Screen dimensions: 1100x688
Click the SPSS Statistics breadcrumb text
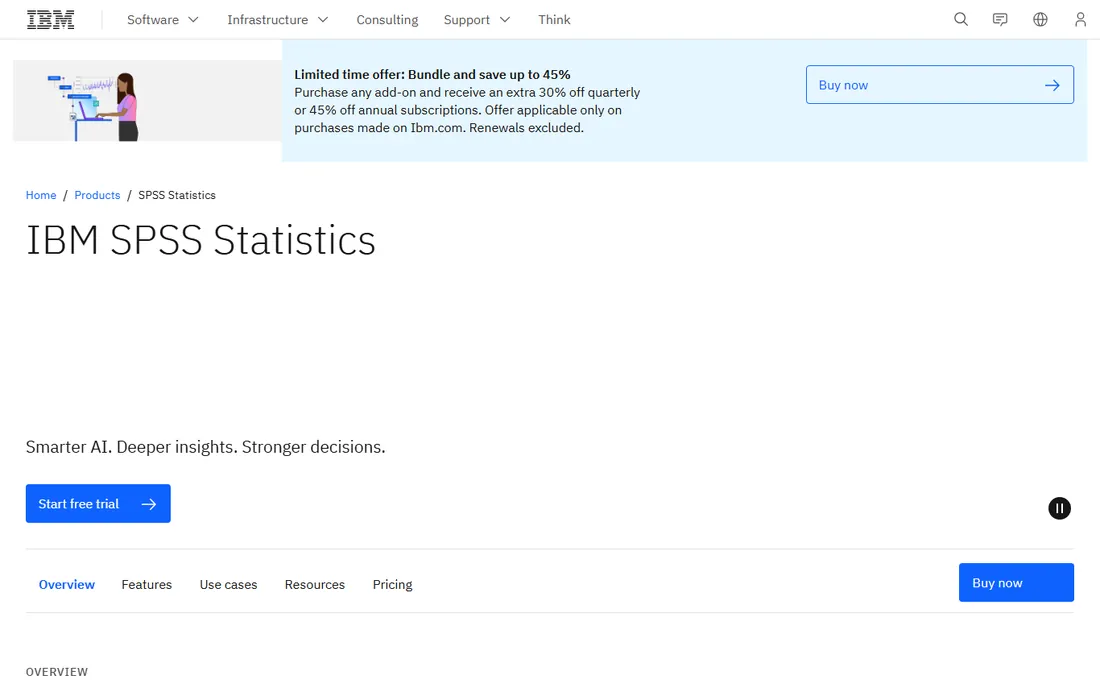[x=177, y=195]
